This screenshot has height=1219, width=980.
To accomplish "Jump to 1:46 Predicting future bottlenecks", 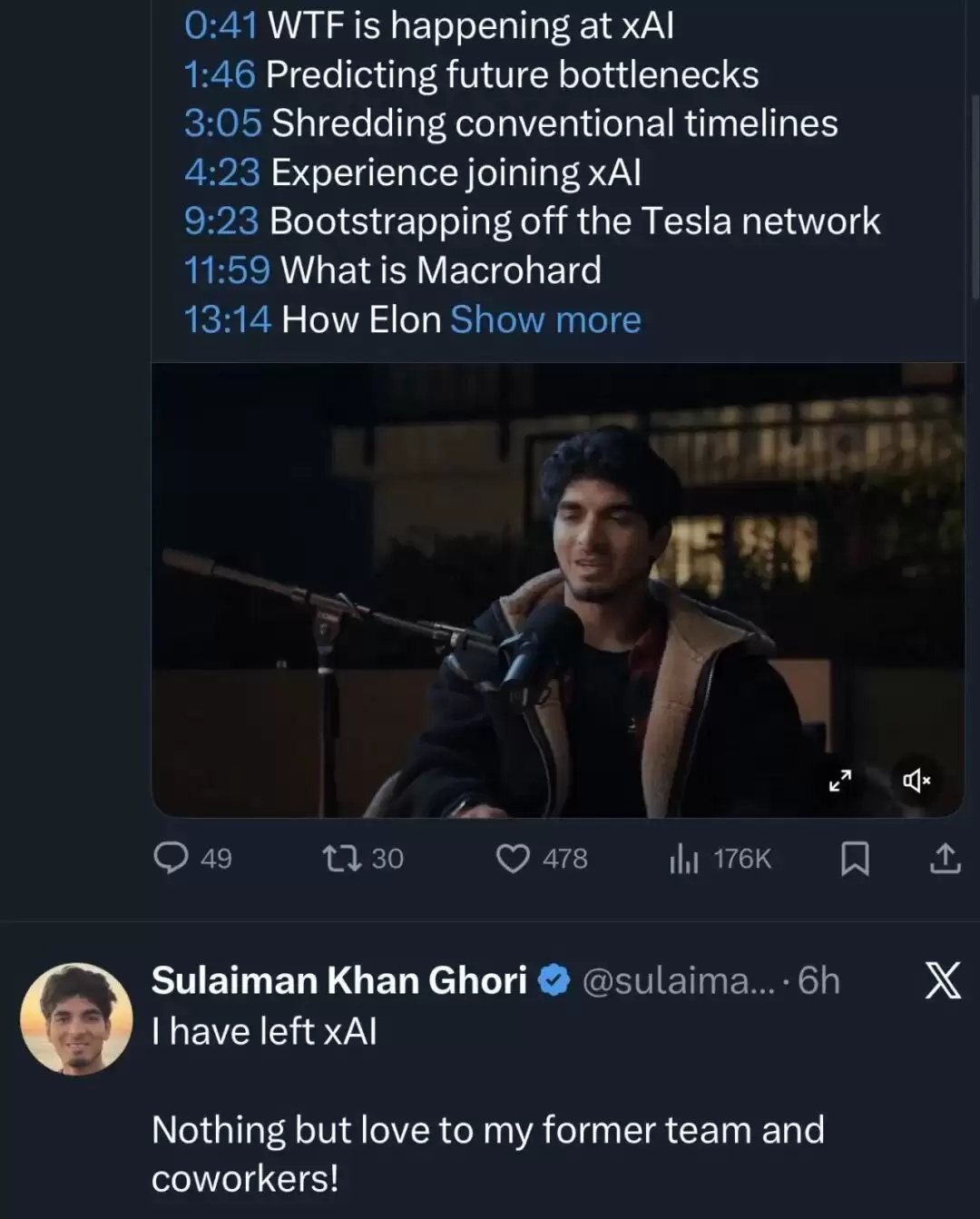I will pyautogui.click(x=219, y=74).
